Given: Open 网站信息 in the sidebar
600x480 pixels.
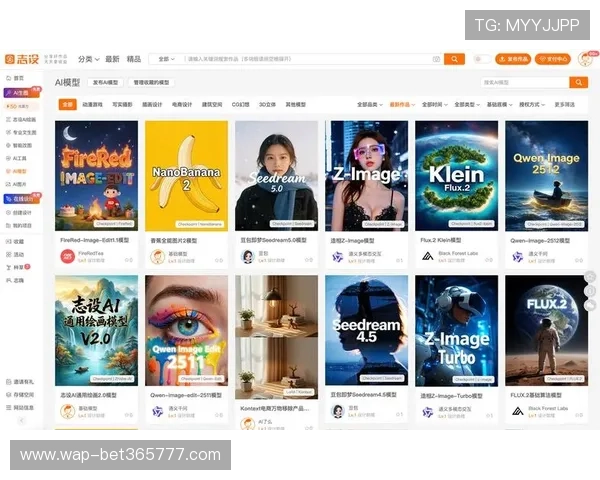Looking at the screenshot, I should coord(20,408).
